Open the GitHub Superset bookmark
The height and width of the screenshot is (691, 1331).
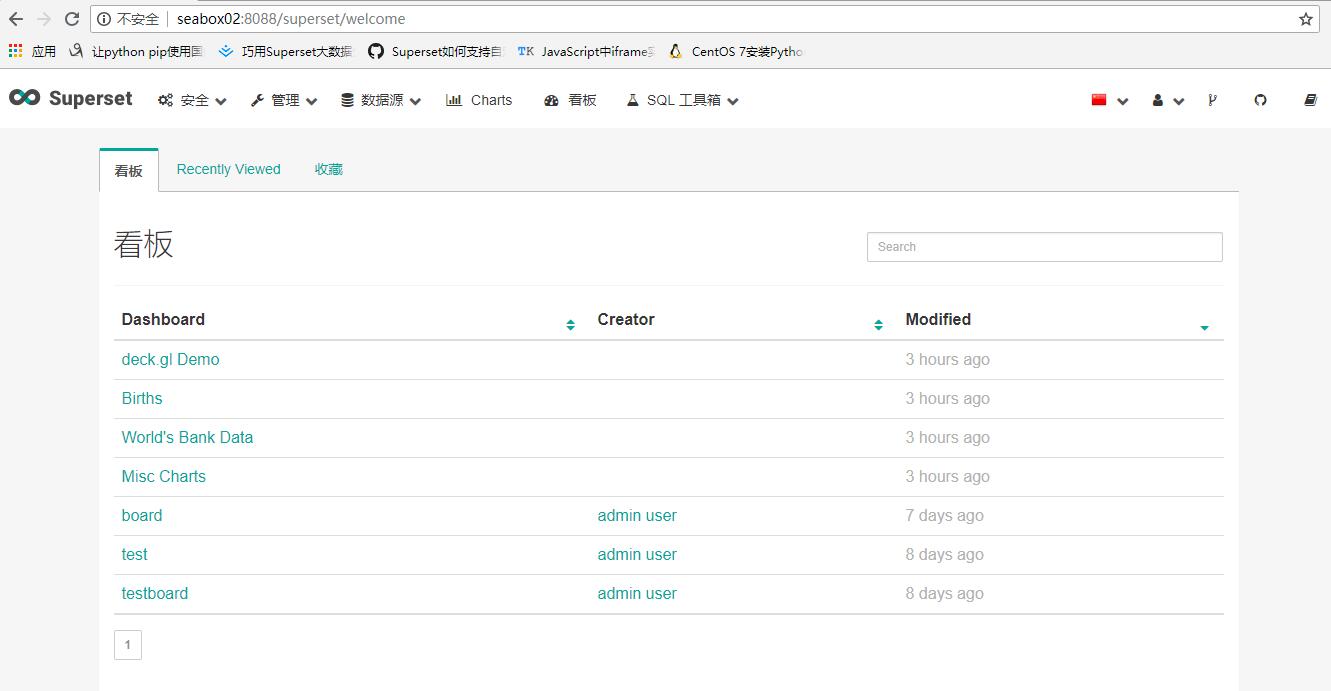click(x=436, y=51)
